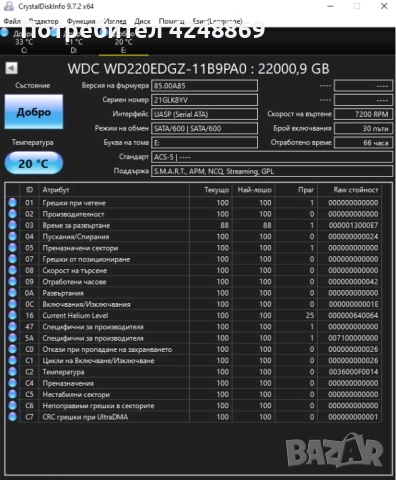The height and width of the screenshot is (480, 396).
Task: Select the Скорост на търсене attribute text
Action: click(75, 270)
